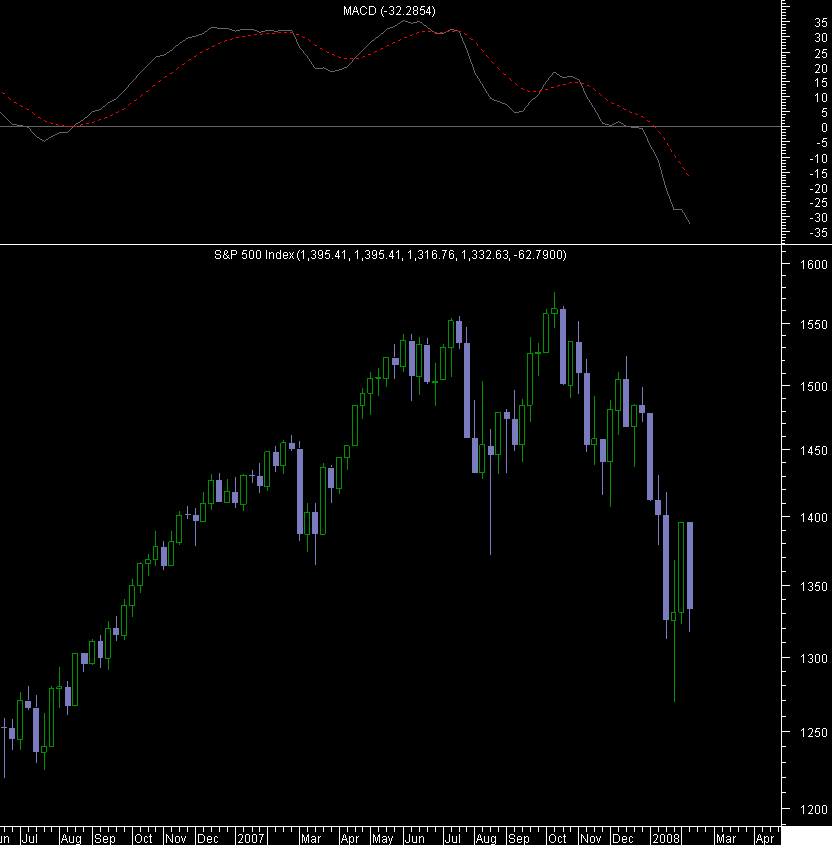Click the Mar label after 2008
Screen dimensions: 832x845
tap(726, 839)
